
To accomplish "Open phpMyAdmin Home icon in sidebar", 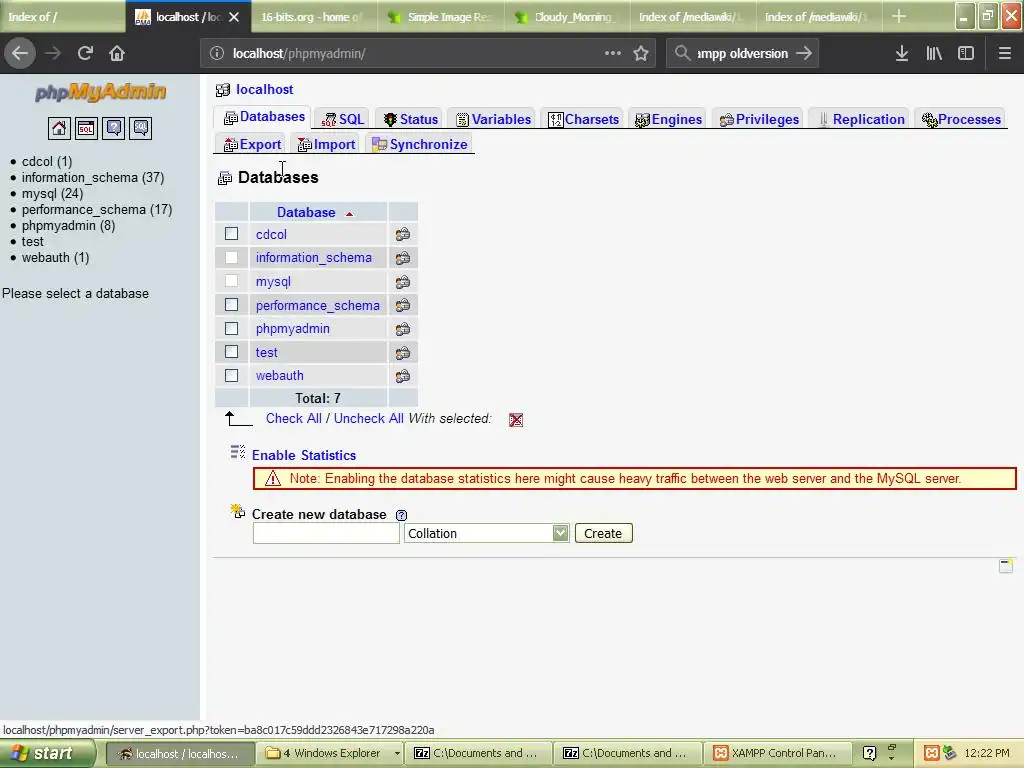I will tap(59, 128).
